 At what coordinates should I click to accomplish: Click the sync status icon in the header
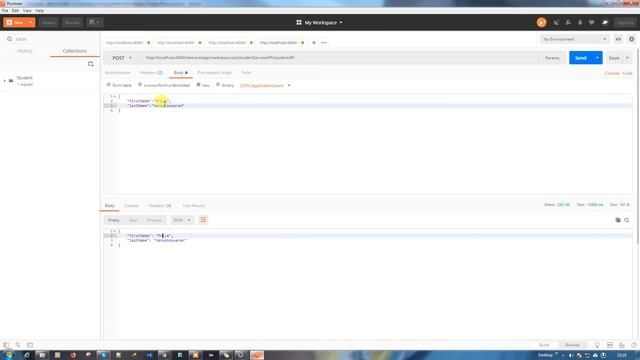[x=542, y=23]
